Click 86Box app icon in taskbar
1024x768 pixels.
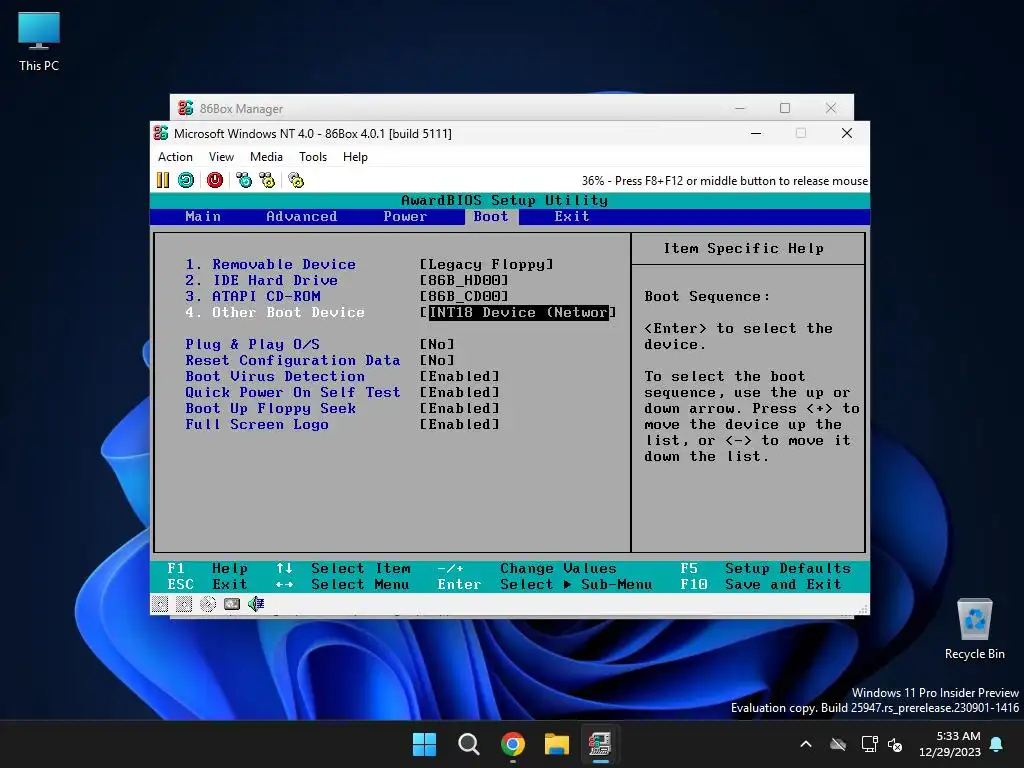[x=600, y=744]
